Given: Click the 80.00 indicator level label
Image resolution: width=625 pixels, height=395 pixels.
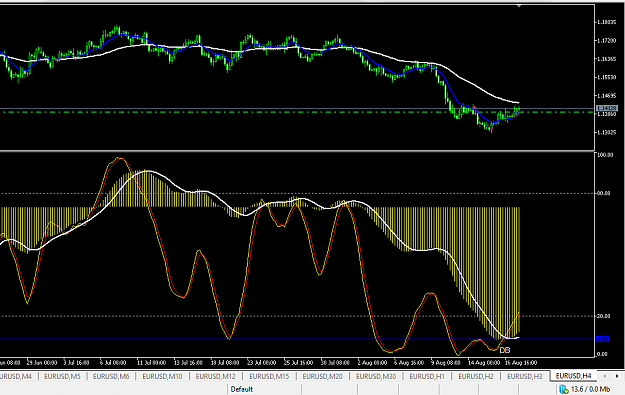Looking at the screenshot, I should pyautogui.click(x=603, y=193).
